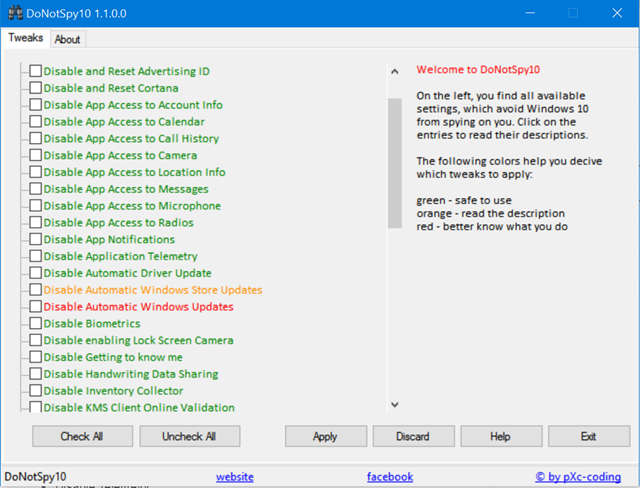Screen dimensions: 640x488
Task: Click the Check All button
Action: tap(82, 436)
